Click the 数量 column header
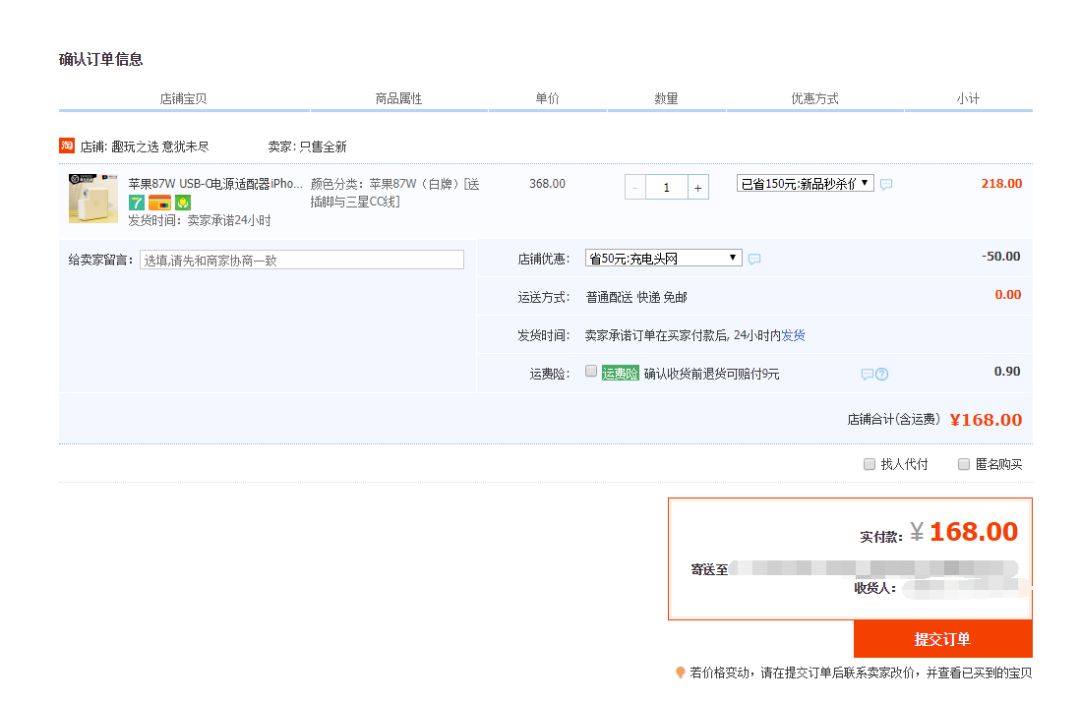The height and width of the screenshot is (702, 1080). pyautogui.click(x=666, y=99)
